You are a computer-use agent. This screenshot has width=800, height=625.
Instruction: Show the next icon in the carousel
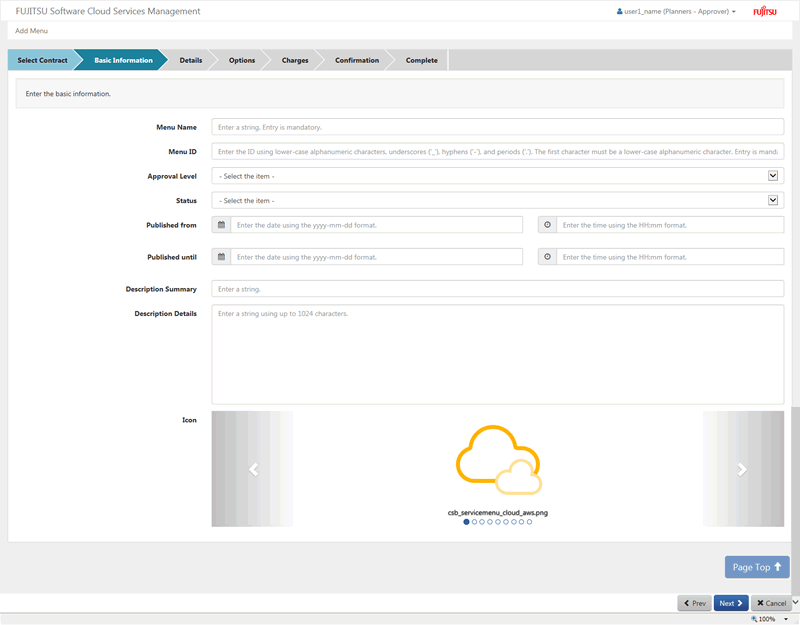pyautogui.click(x=742, y=469)
